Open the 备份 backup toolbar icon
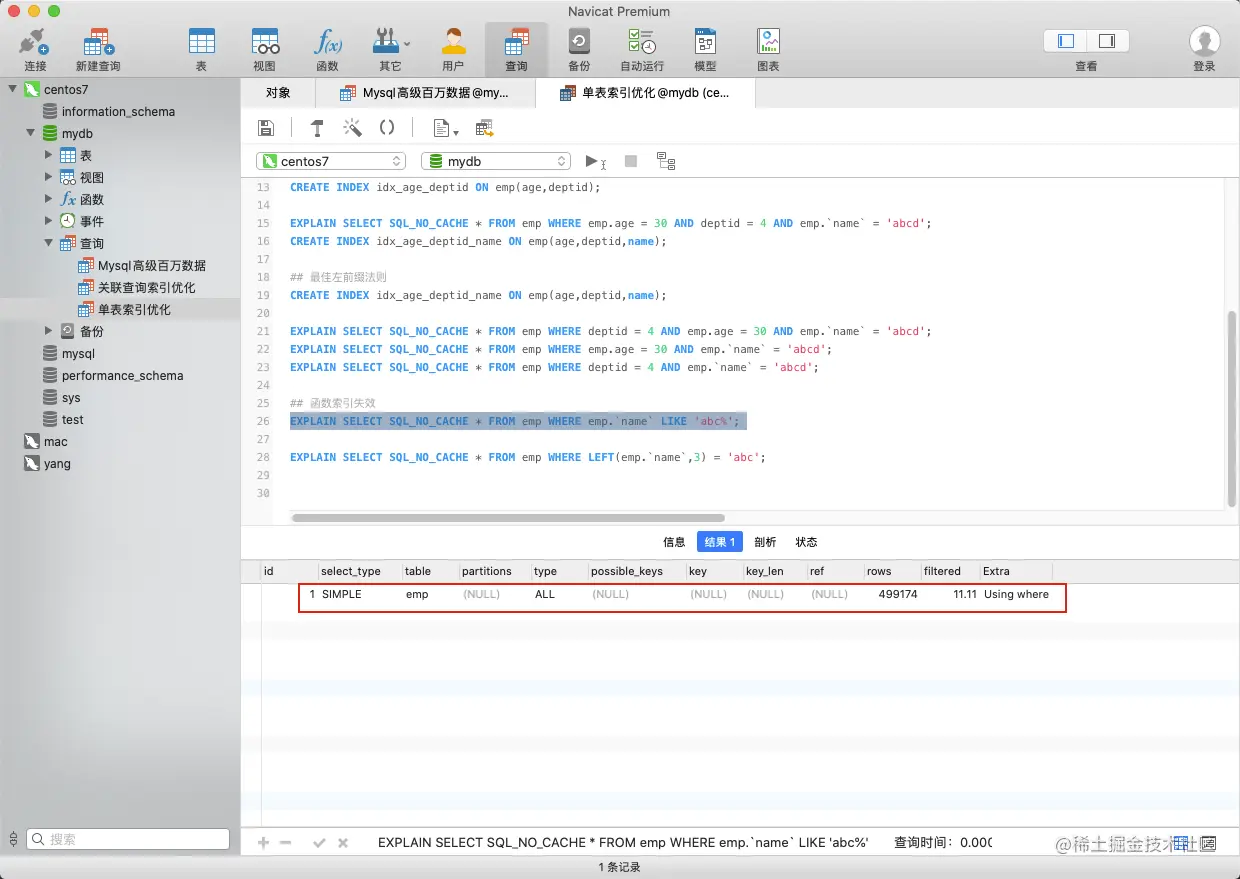Image resolution: width=1240 pixels, height=879 pixels. coord(579,49)
